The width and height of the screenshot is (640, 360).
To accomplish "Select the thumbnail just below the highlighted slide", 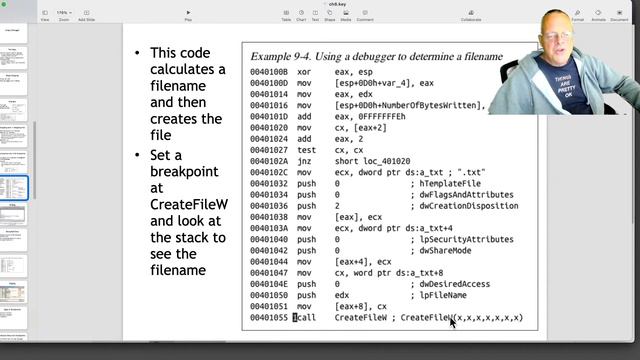I will coord(13,214).
